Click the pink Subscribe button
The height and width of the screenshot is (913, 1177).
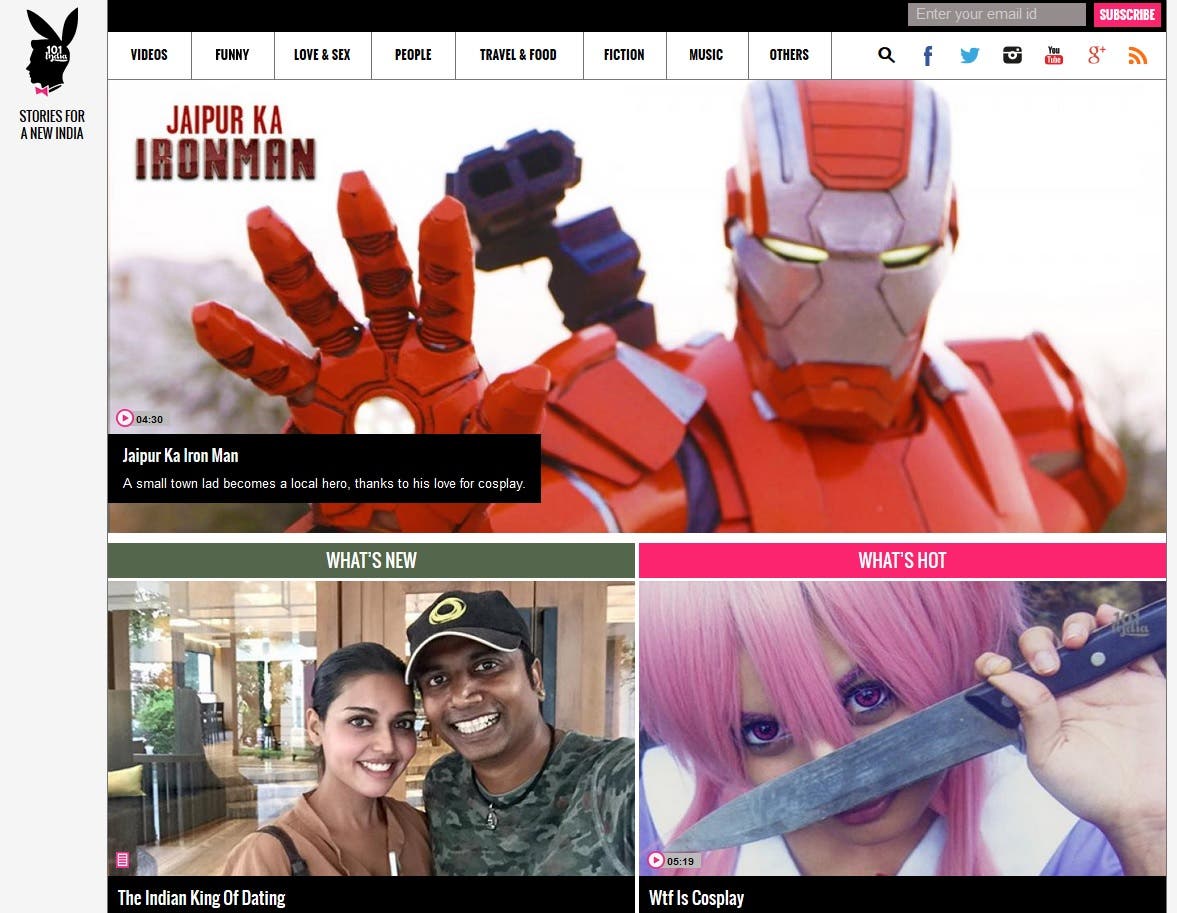point(1127,14)
